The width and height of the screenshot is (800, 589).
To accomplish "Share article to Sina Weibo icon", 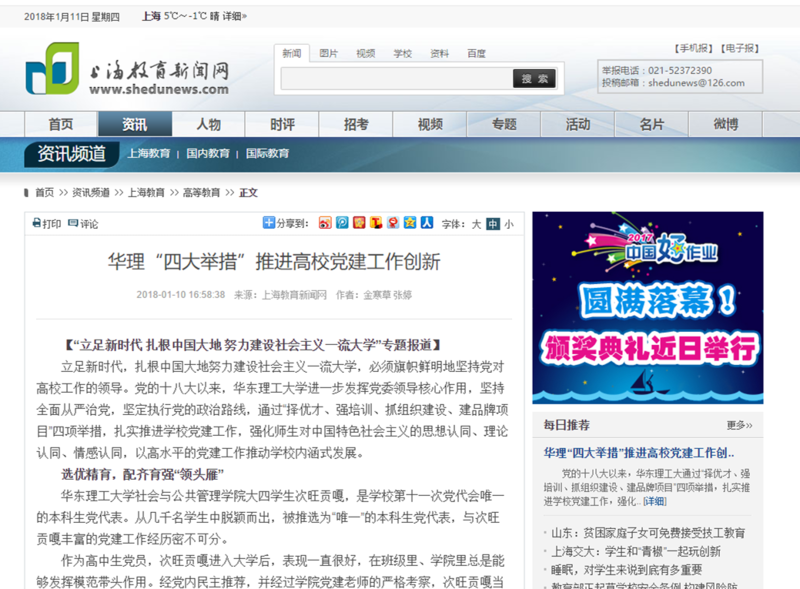I will 325,223.
